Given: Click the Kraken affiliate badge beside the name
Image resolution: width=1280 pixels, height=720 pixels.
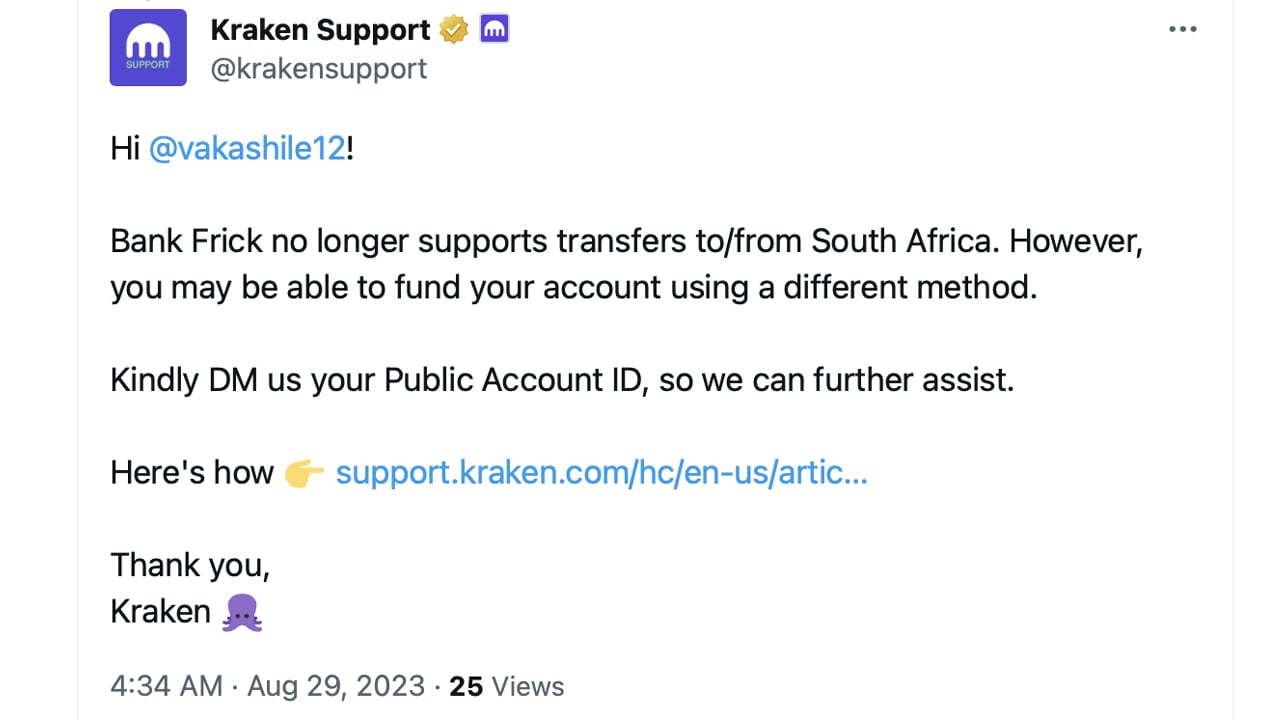Looking at the screenshot, I should tap(494, 30).
